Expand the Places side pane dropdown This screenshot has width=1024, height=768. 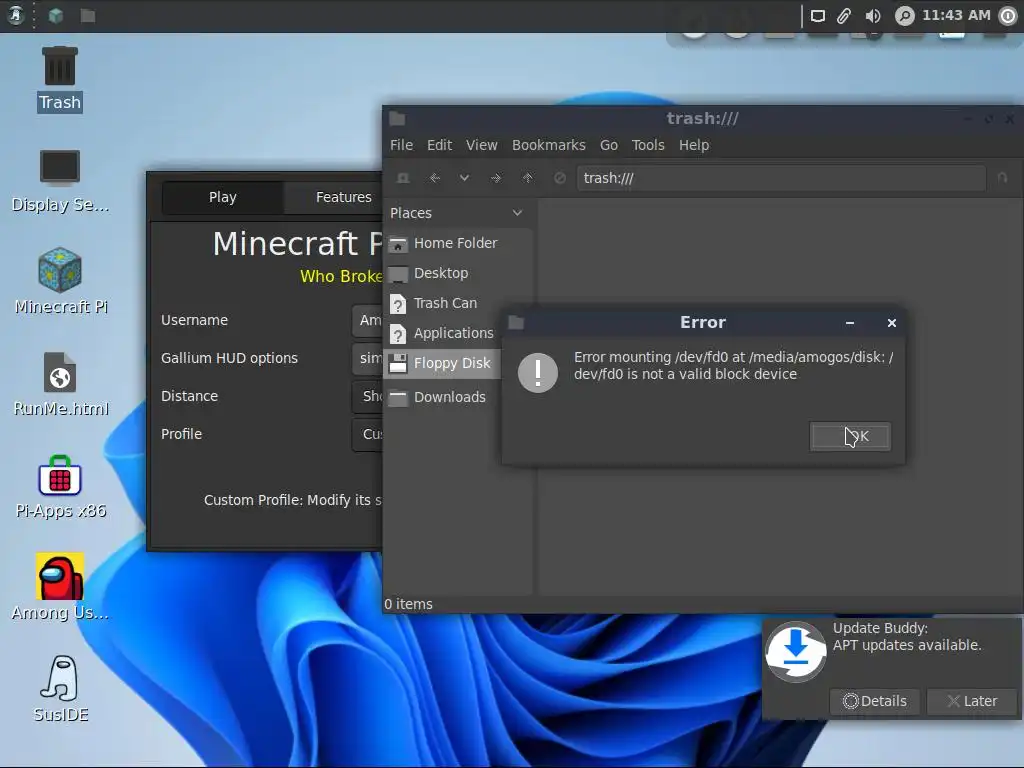point(517,213)
